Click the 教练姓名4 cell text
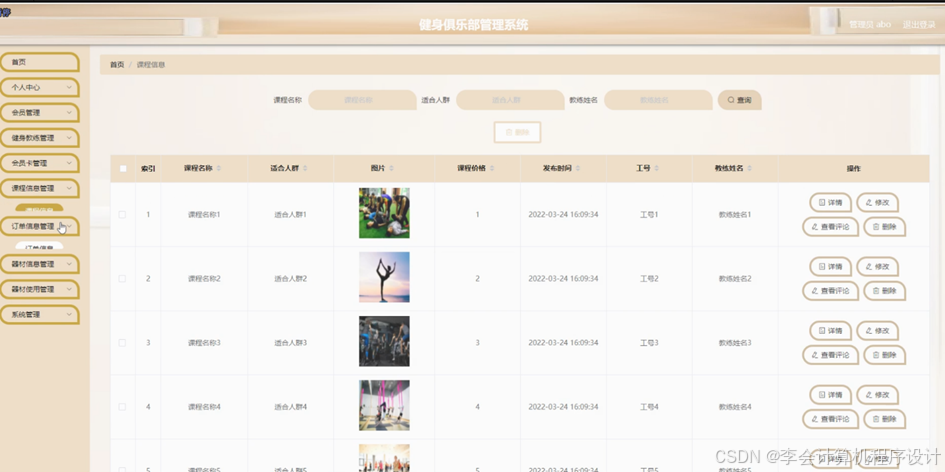945x472 pixels. 735,407
